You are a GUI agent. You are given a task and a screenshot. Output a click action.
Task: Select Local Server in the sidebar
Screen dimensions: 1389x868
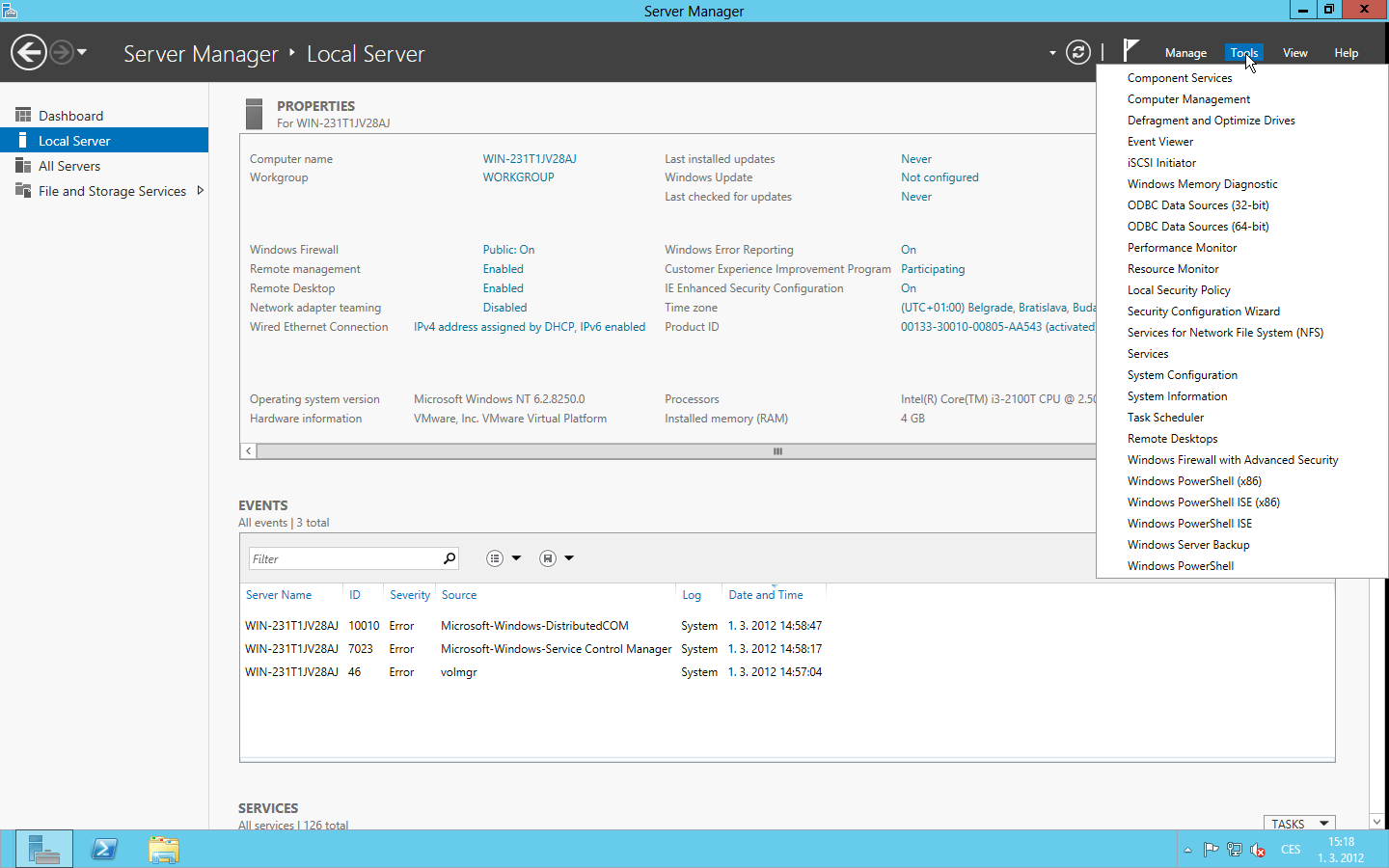tap(104, 141)
